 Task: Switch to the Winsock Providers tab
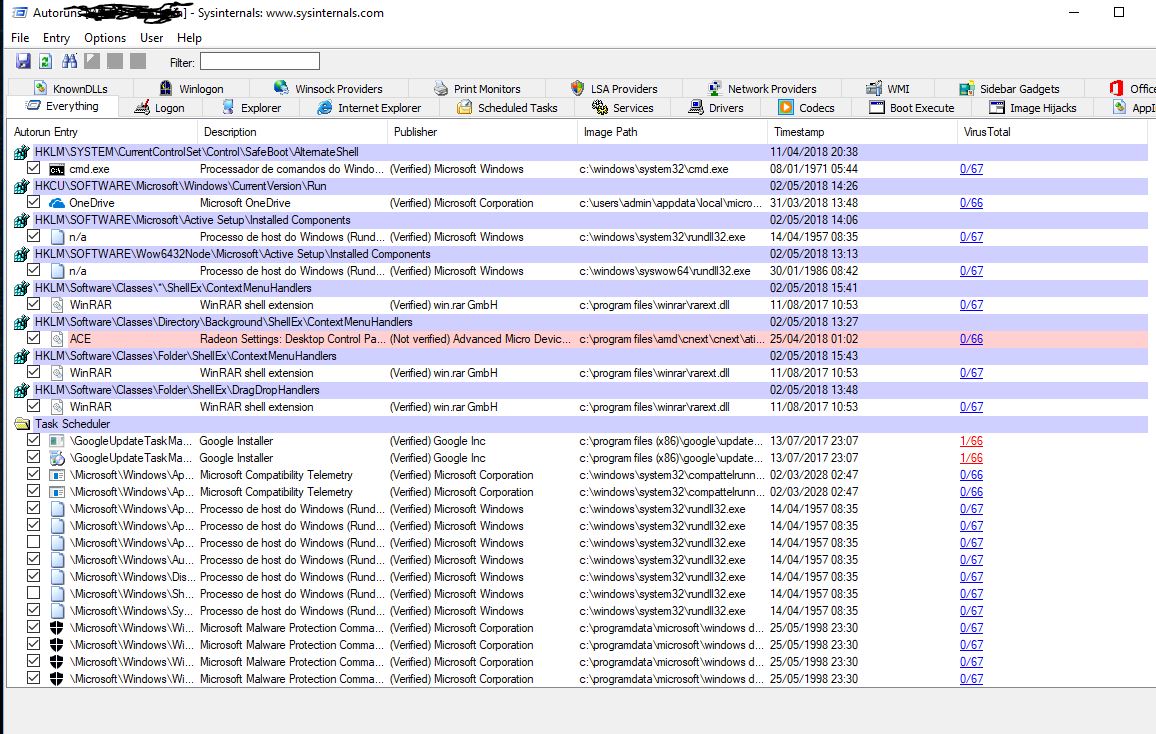tap(328, 88)
